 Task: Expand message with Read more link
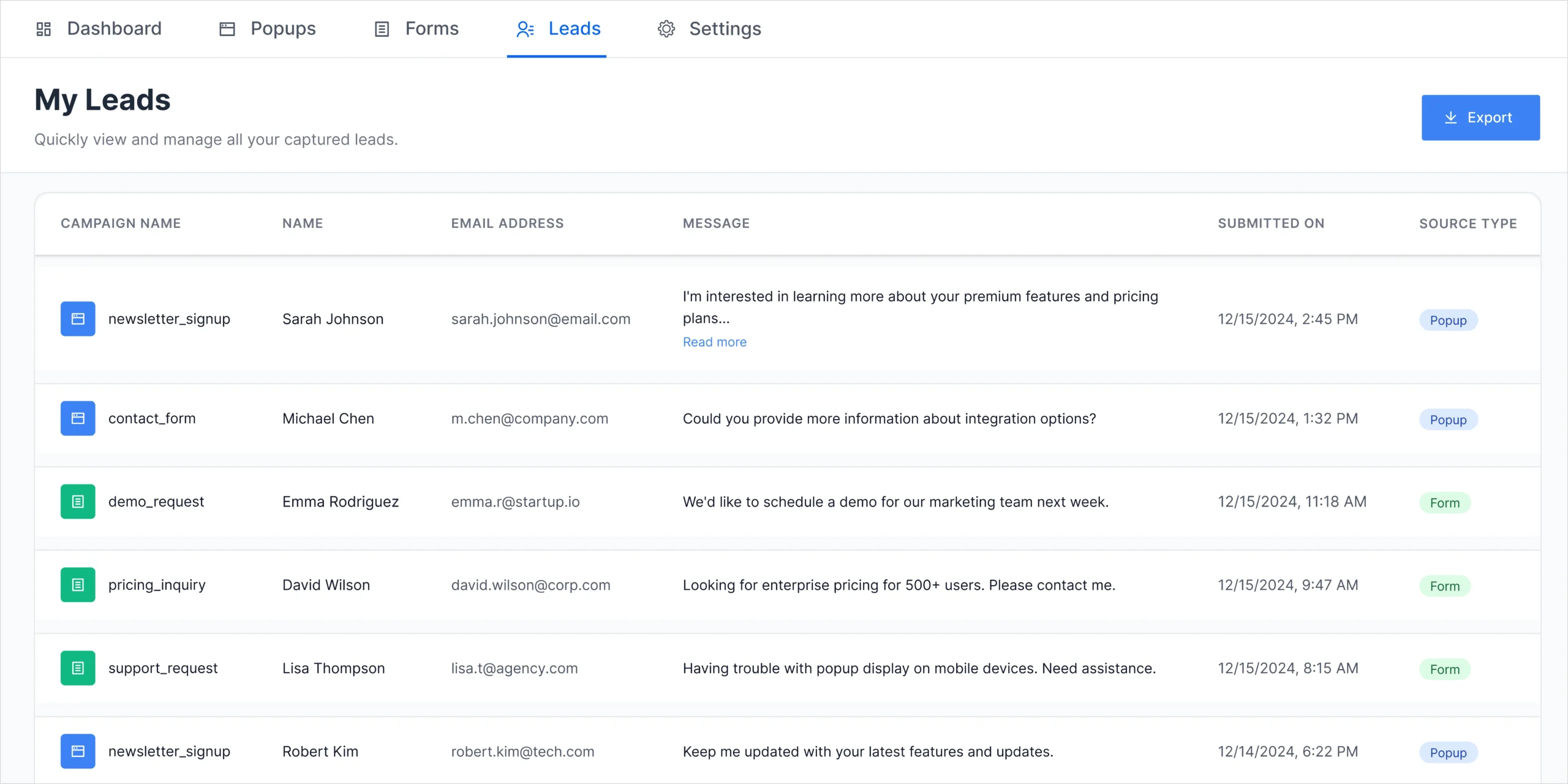[714, 342]
